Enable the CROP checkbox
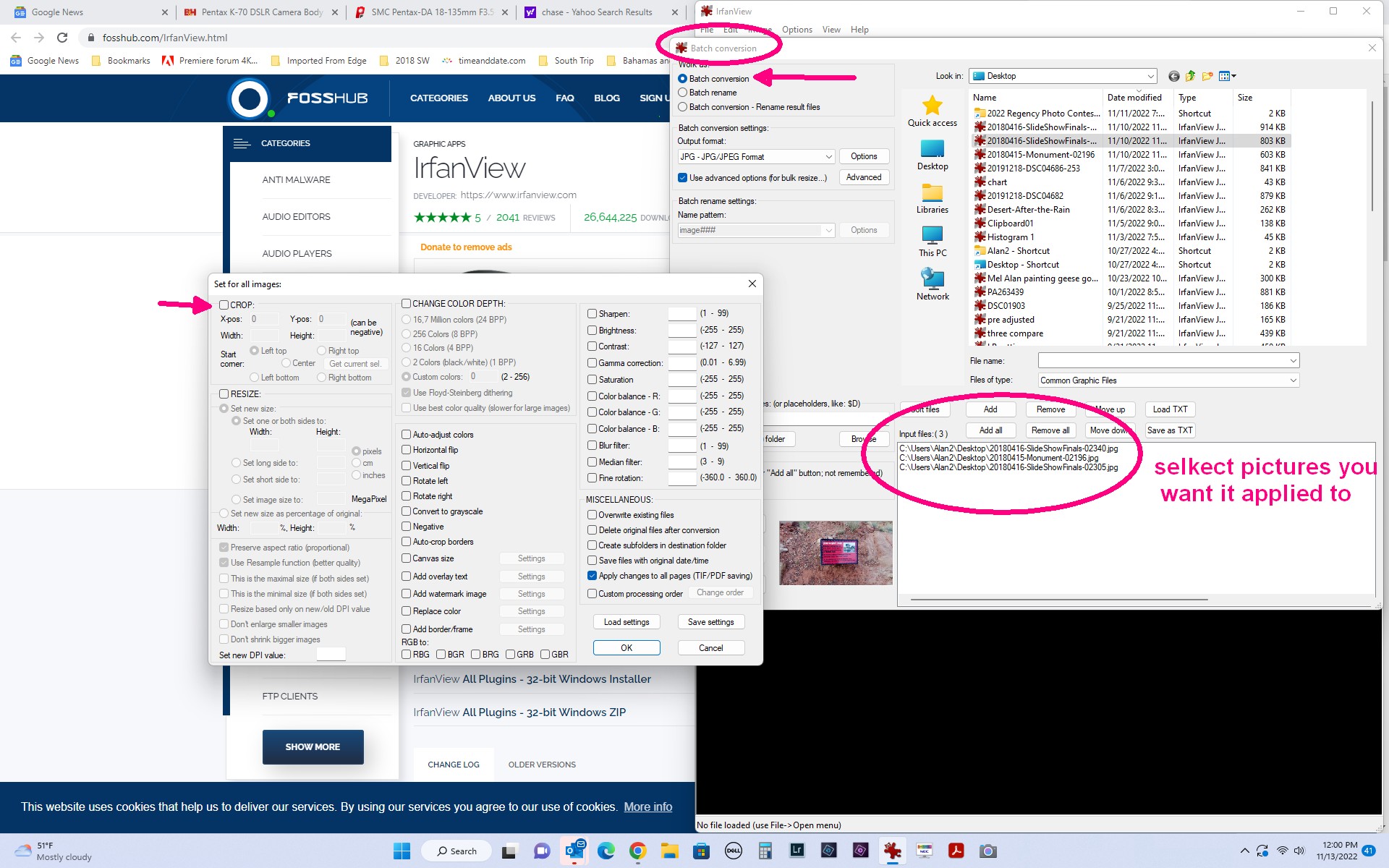Image resolution: width=1389 pixels, height=868 pixels. click(x=224, y=305)
